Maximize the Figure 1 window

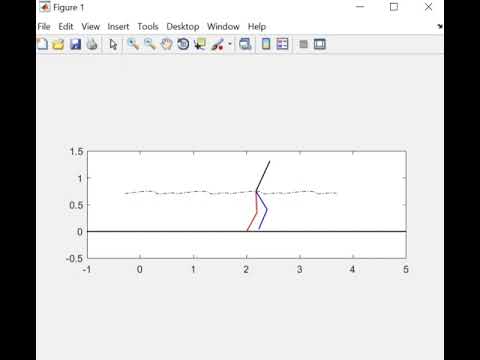coord(394,7)
